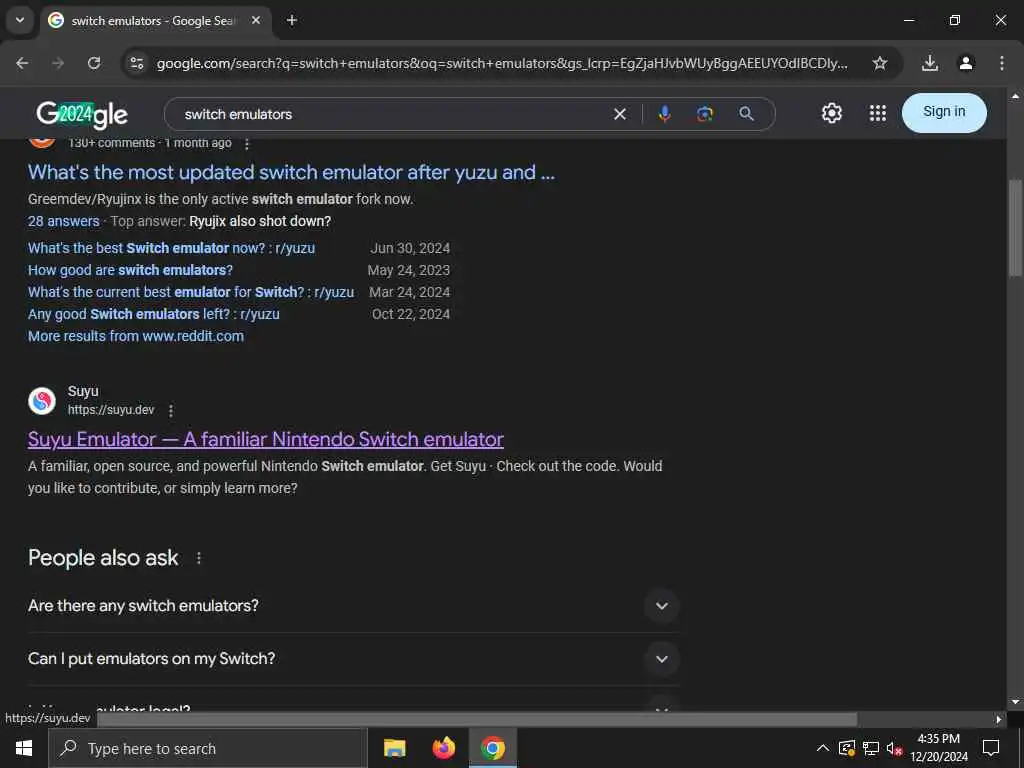Click the horizontal scrollbar thumb
The height and width of the screenshot is (768, 1024).
point(477,719)
